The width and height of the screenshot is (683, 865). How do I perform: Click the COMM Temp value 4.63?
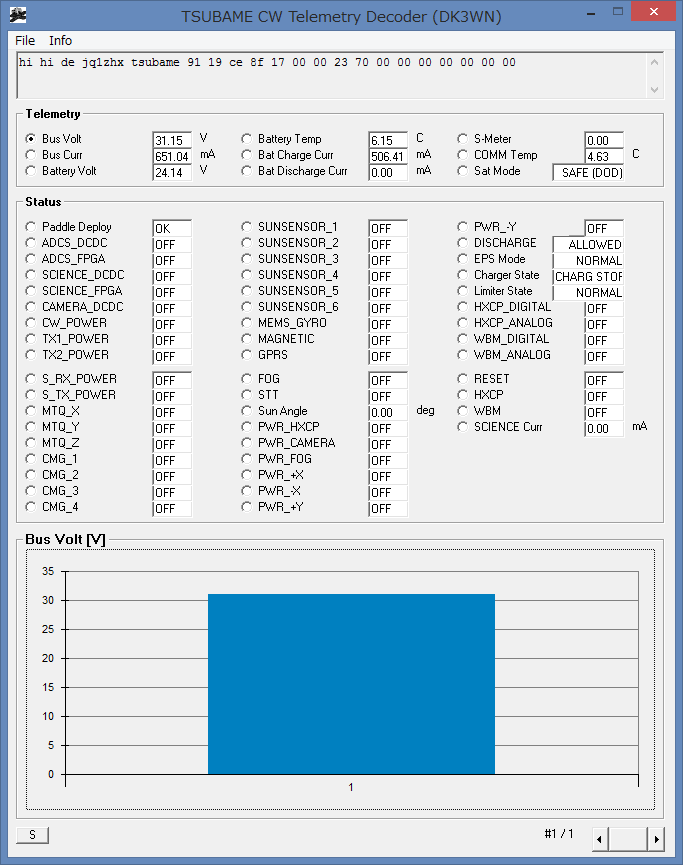tap(604, 156)
